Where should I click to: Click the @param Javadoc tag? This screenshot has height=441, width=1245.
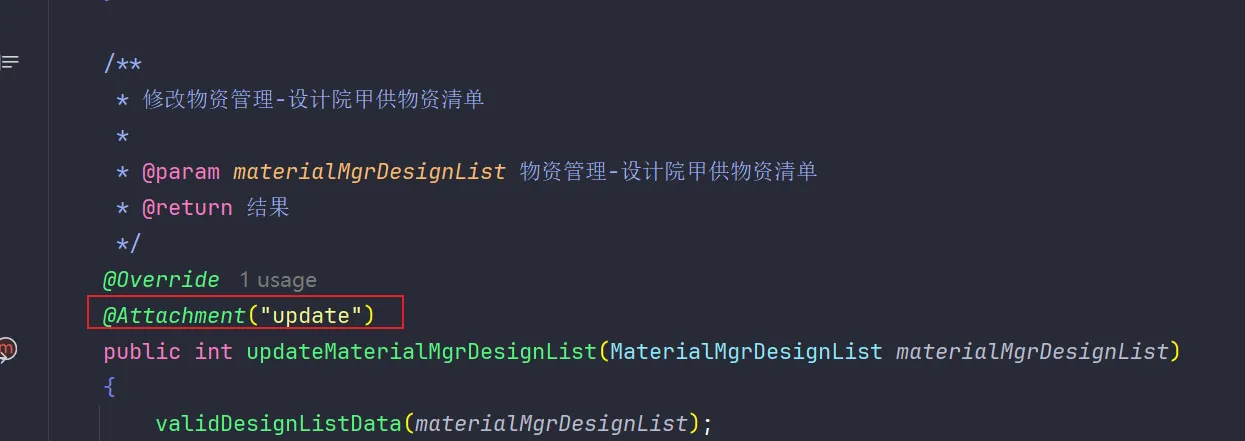(180, 172)
